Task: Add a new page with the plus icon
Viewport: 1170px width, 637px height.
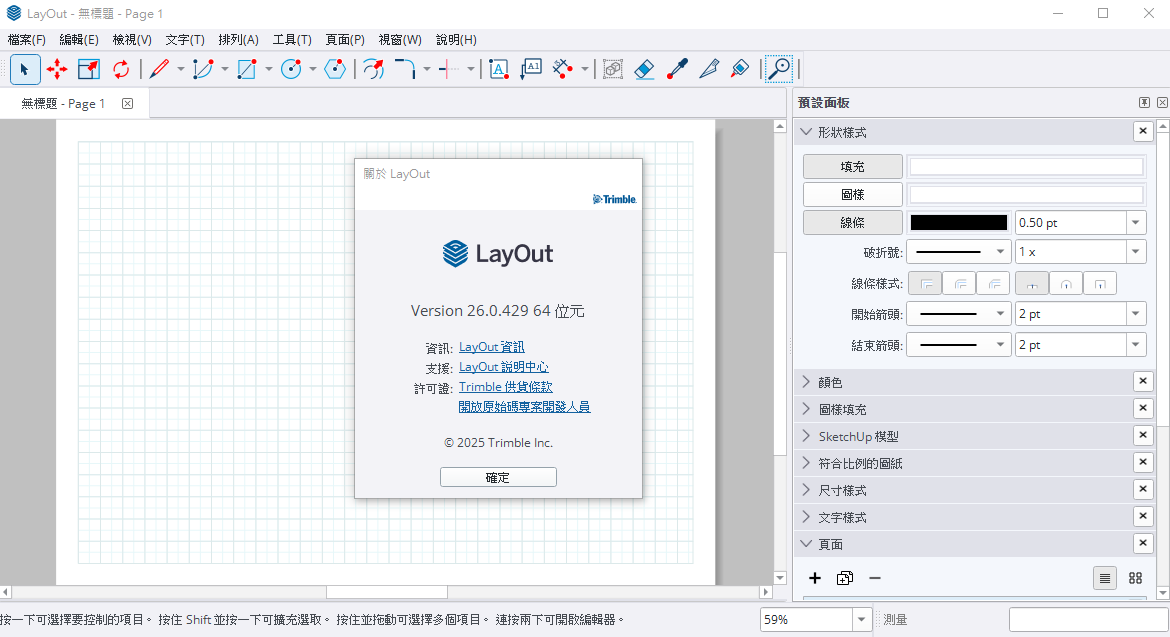Action: 815,578
